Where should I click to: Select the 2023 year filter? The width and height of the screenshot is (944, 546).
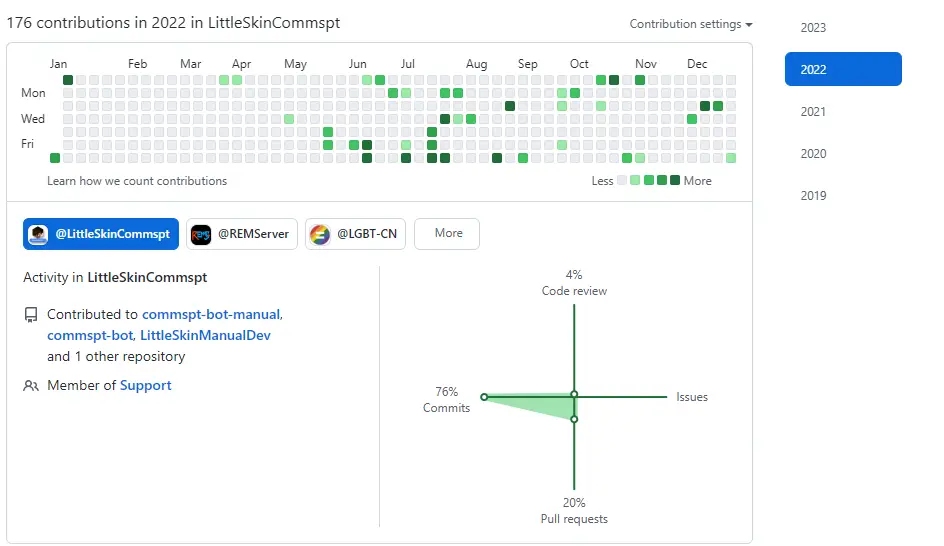coord(813,28)
